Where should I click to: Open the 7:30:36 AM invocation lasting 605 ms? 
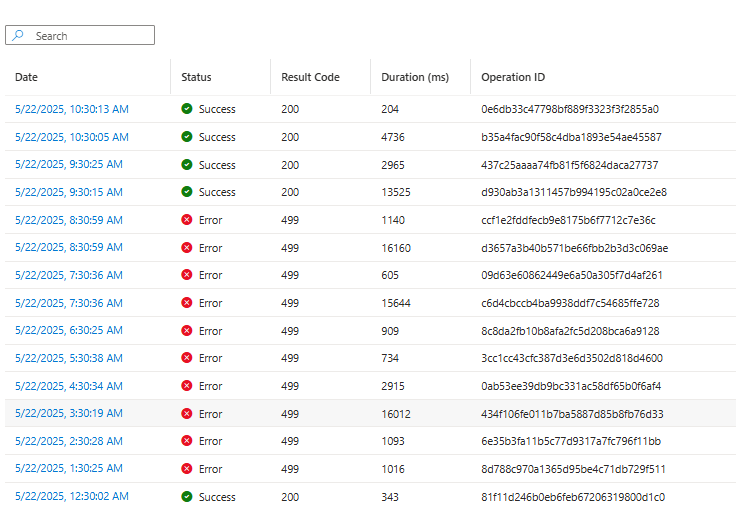[69, 275]
